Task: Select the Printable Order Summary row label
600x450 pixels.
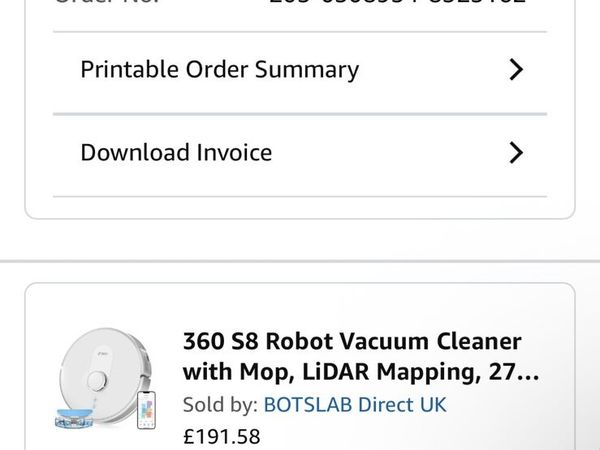Action: click(x=219, y=70)
